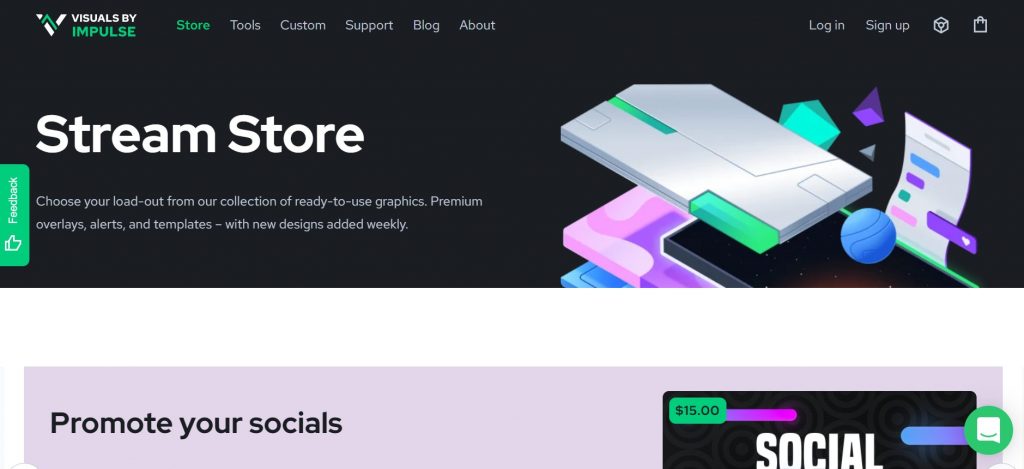Click the Visuals by Impulse logo
The height and width of the screenshot is (469, 1024).
pyautogui.click(x=86, y=25)
